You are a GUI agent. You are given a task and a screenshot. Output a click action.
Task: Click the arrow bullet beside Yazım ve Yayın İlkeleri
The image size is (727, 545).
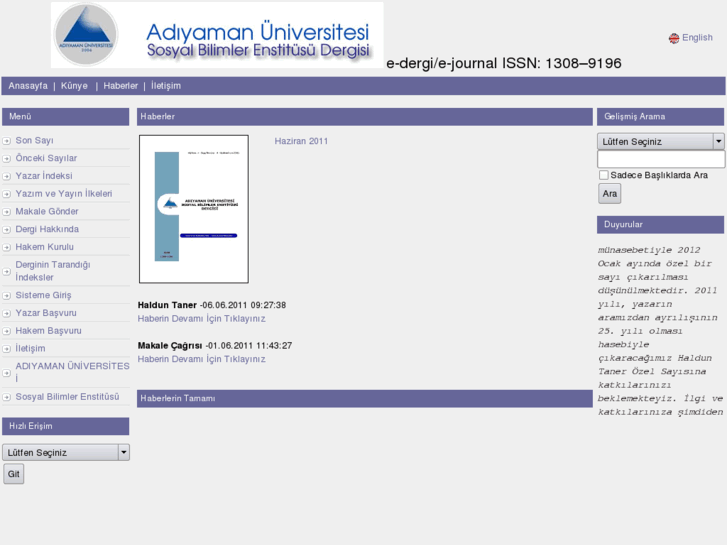coord(6,194)
